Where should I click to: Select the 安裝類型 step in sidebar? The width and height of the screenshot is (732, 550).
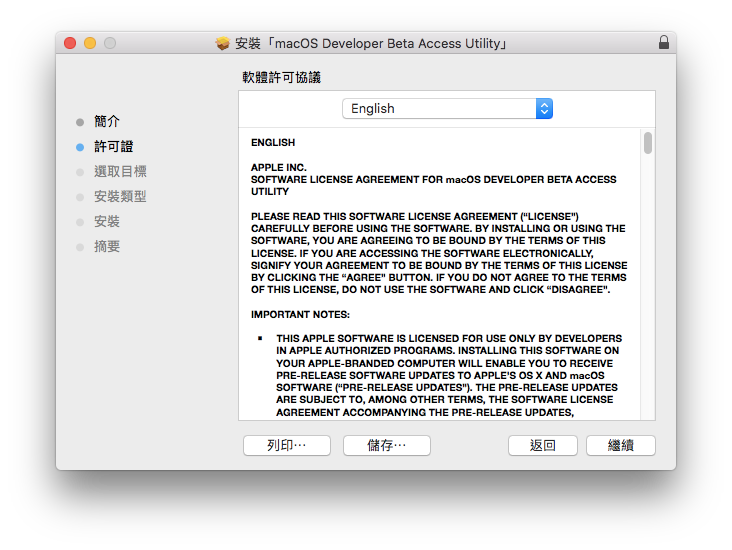(x=120, y=197)
